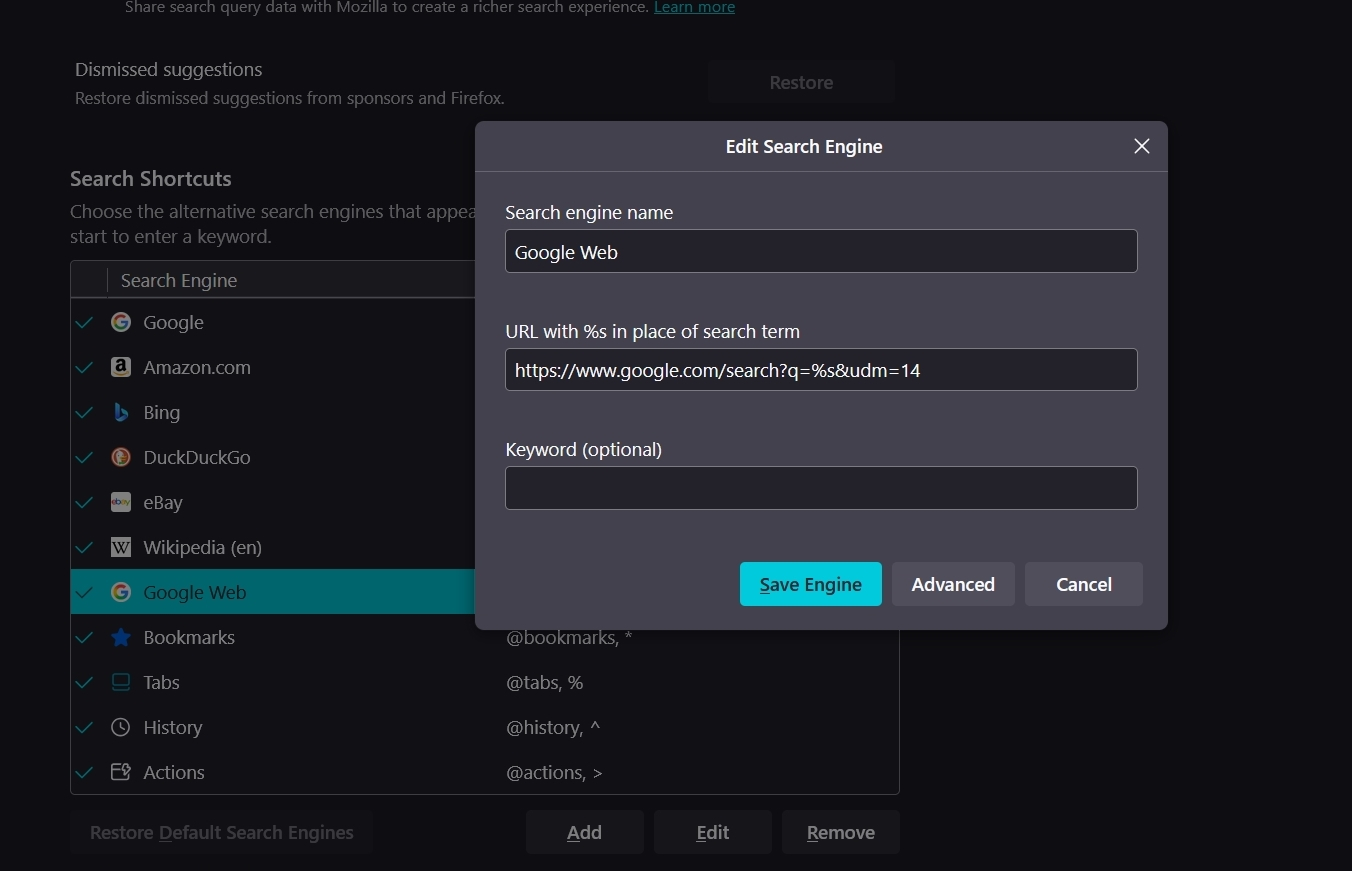The image size is (1352, 871).
Task: Click the Tabs row icon
Action: 121,682
